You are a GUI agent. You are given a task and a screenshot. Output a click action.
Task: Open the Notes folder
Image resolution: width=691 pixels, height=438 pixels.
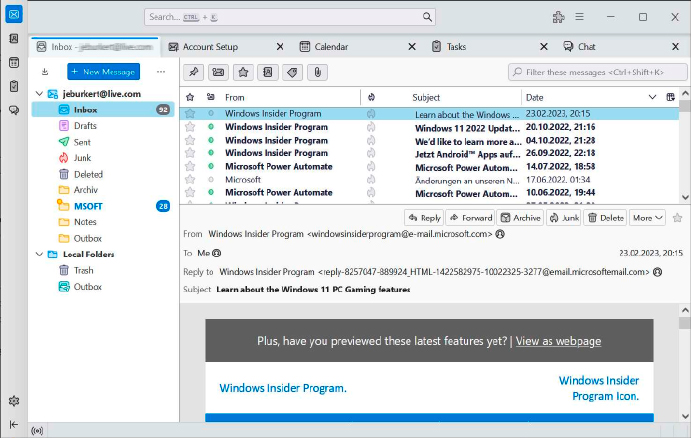(x=85, y=222)
